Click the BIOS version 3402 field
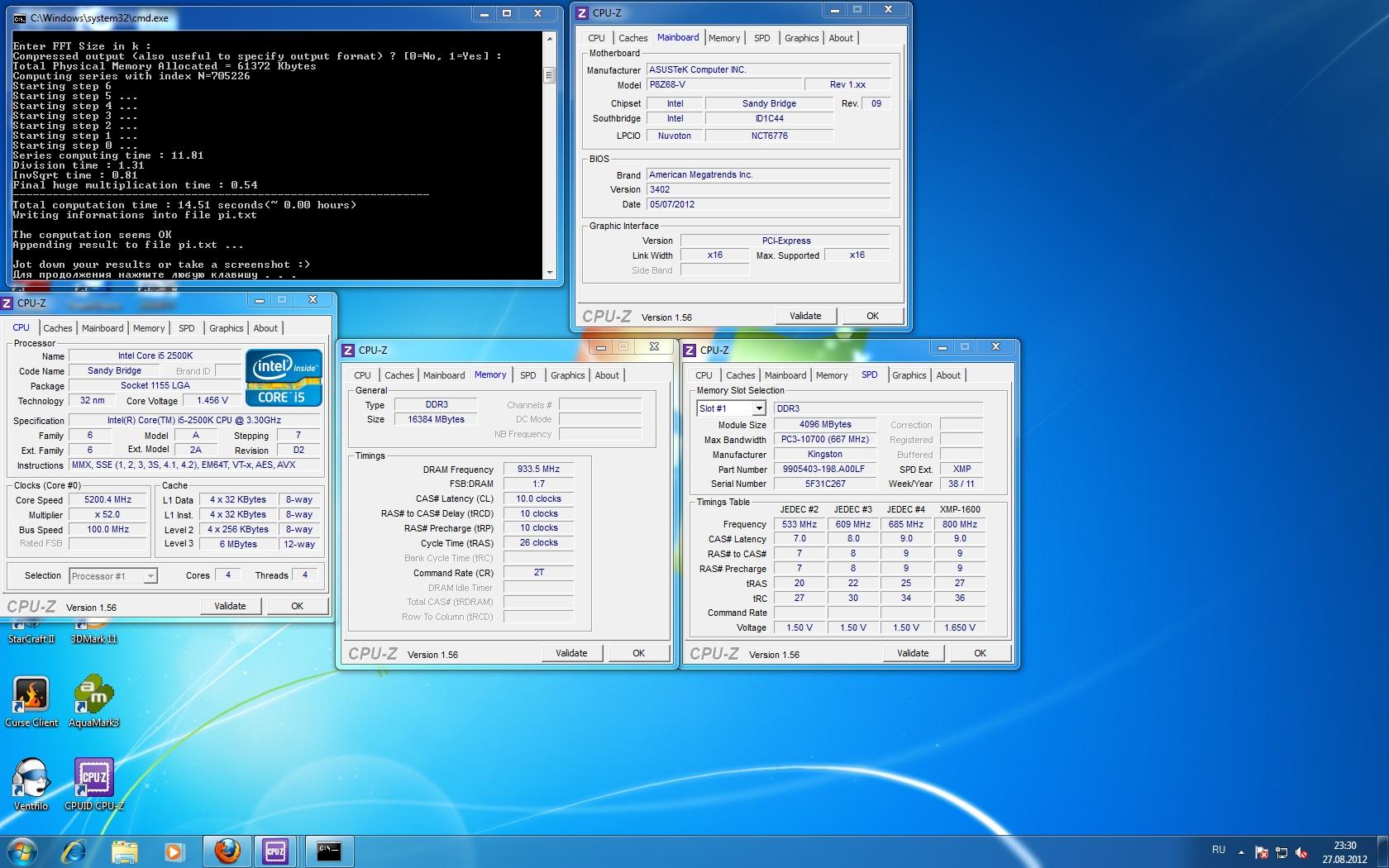The width and height of the screenshot is (1389, 868). point(768,189)
